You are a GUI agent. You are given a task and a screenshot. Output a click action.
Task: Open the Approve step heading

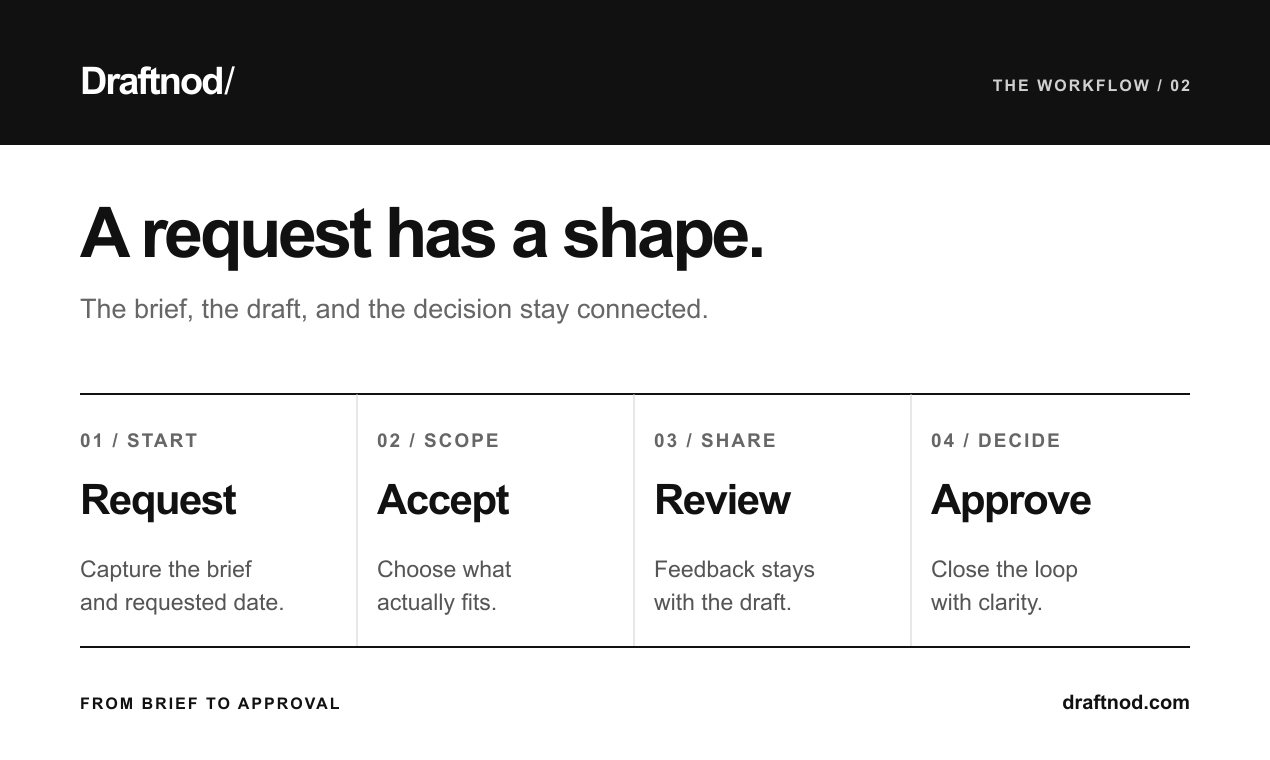(x=1011, y=500)
